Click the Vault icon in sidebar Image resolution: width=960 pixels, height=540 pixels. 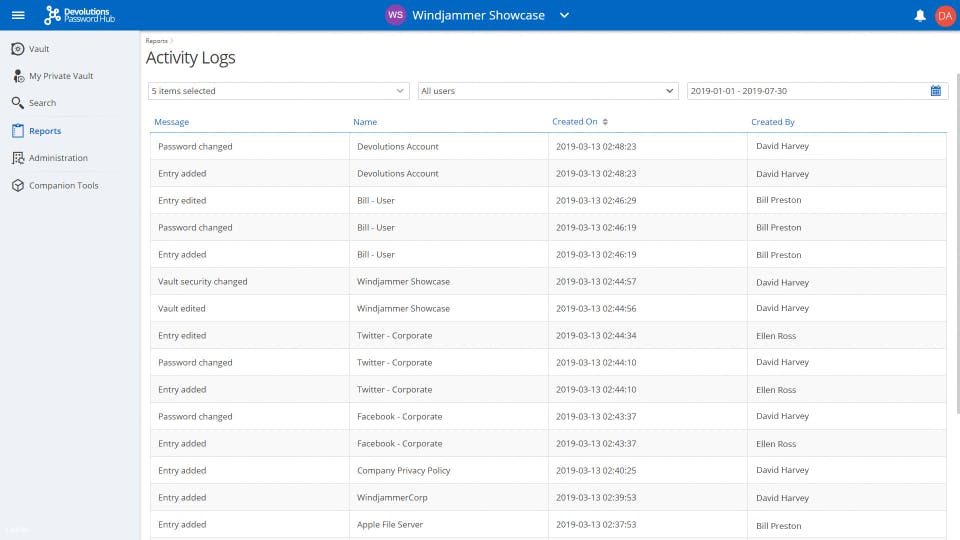click(18, 49)
